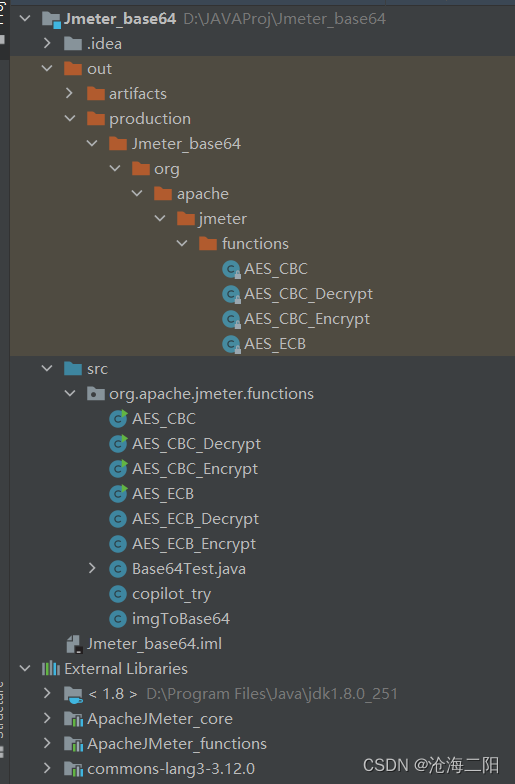Click the runnable AES_CBC_Encrypt class icon in src
This screenshot has width=515, height=784.
(118, 468)
